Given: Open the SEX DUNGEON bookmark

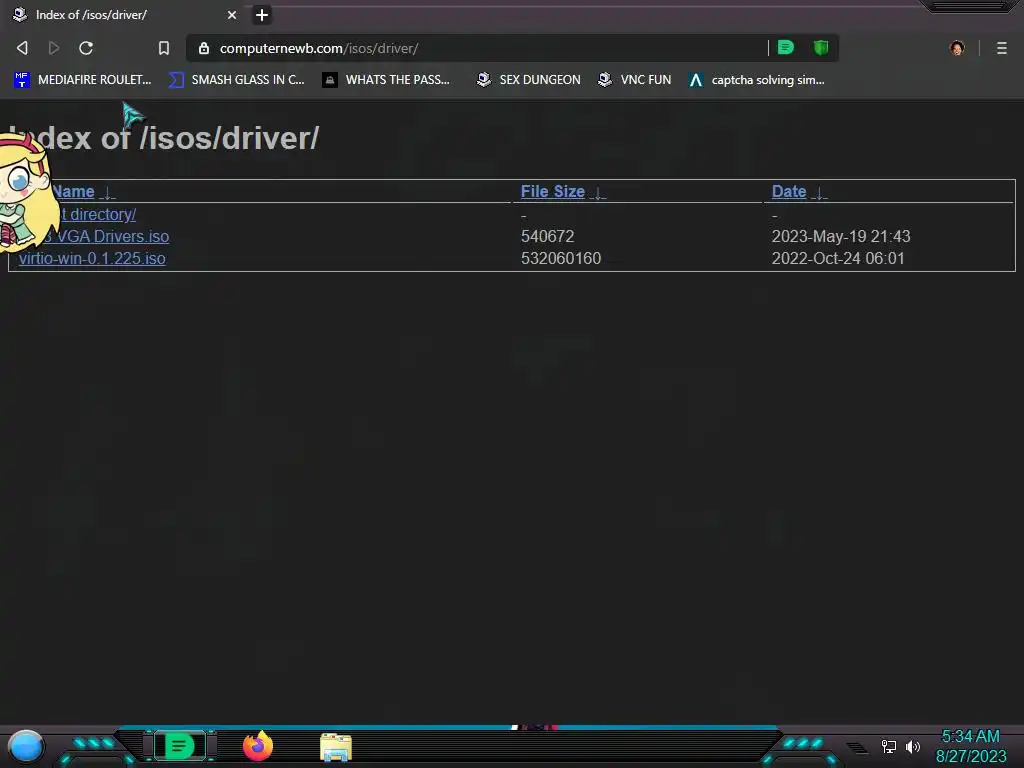Looking at the screenshot, I should tap(528, 80).
